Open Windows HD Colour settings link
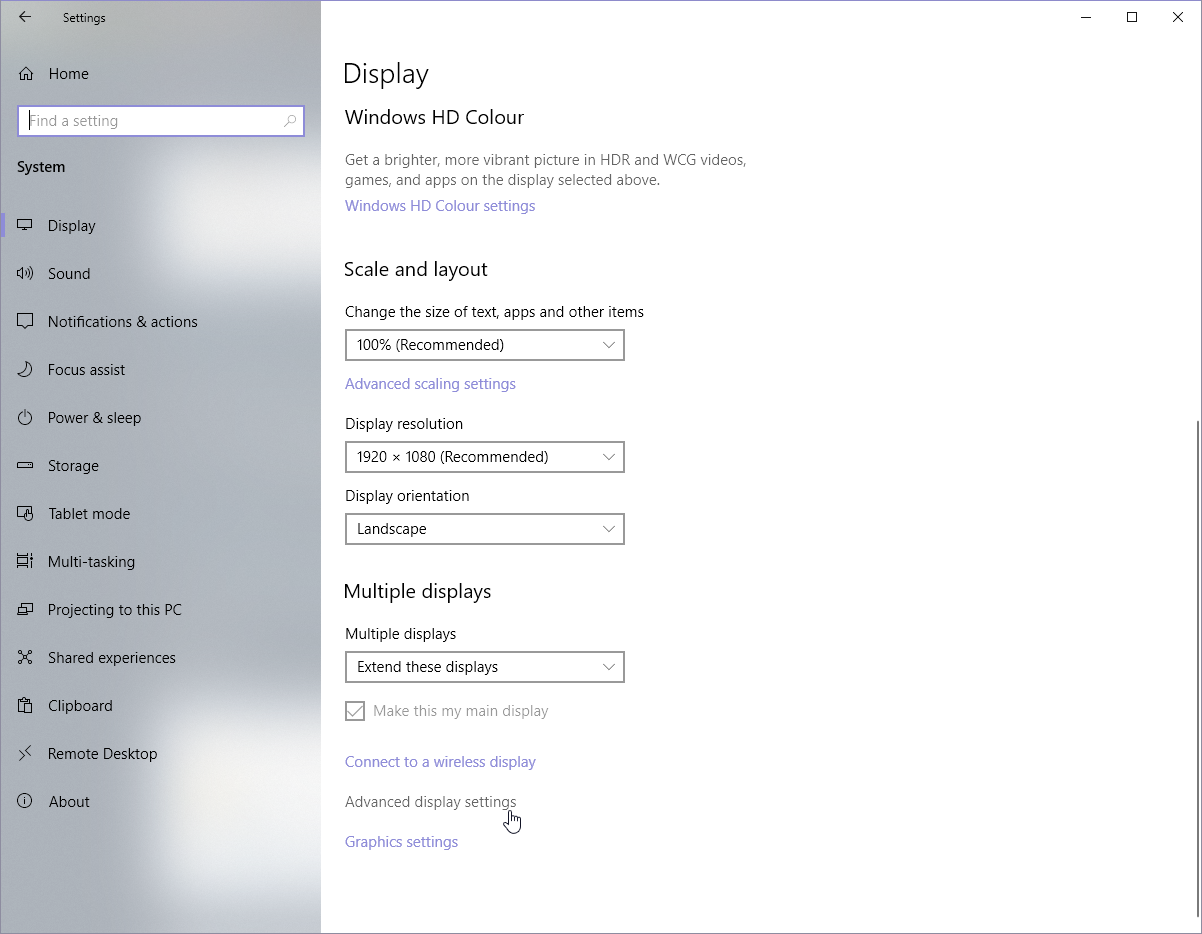 [x=440, y=206]
